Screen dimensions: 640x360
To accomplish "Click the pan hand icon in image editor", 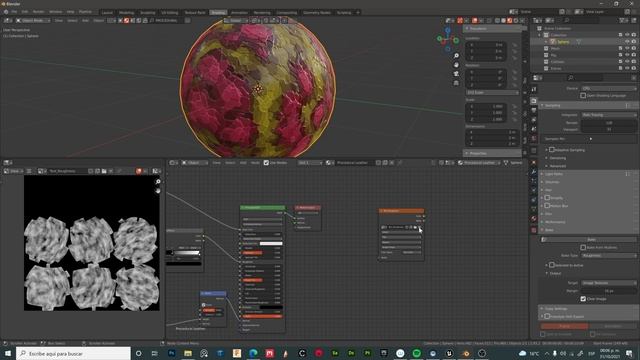I will [158, 191].
